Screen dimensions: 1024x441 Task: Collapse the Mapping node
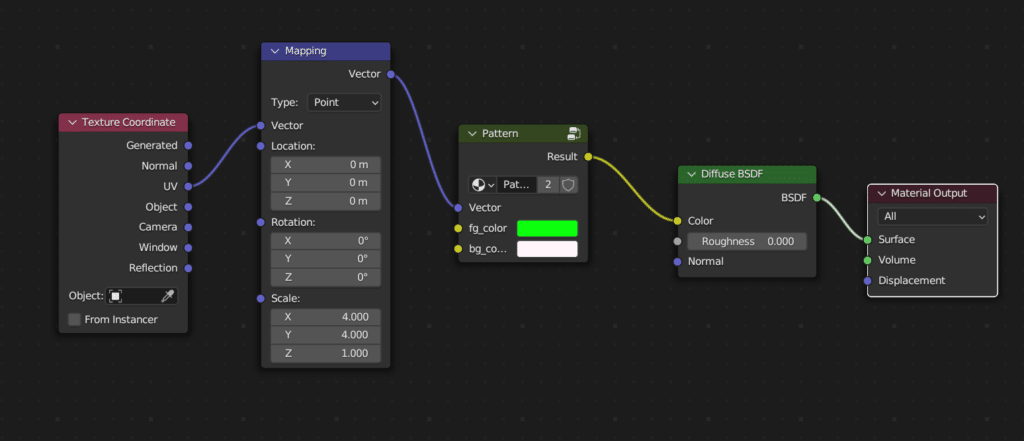pos(275,51)
